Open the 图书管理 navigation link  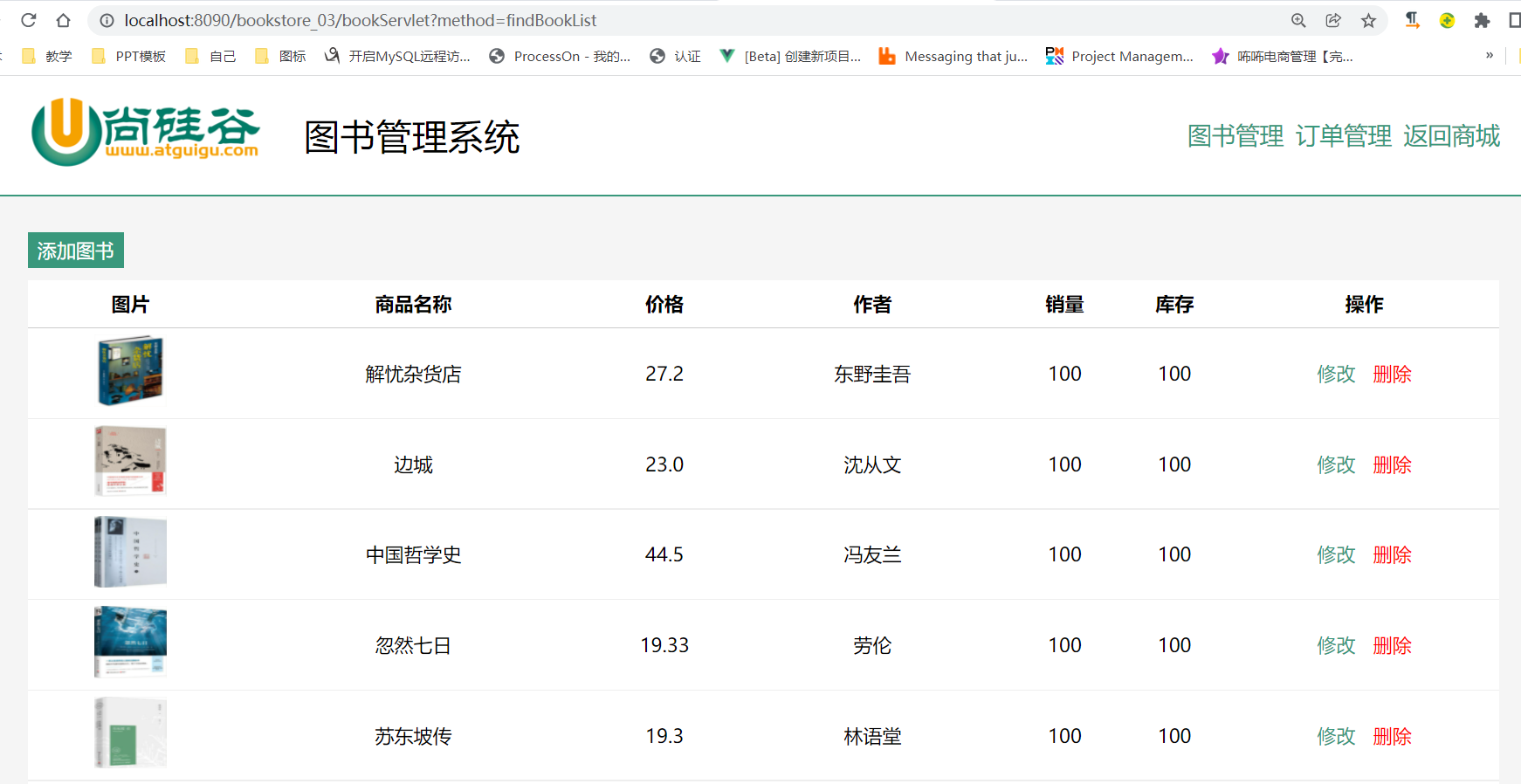pos(1235,136)
